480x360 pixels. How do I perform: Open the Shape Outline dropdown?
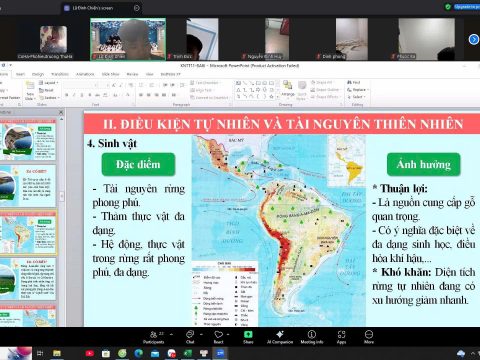tap(325, 90)
